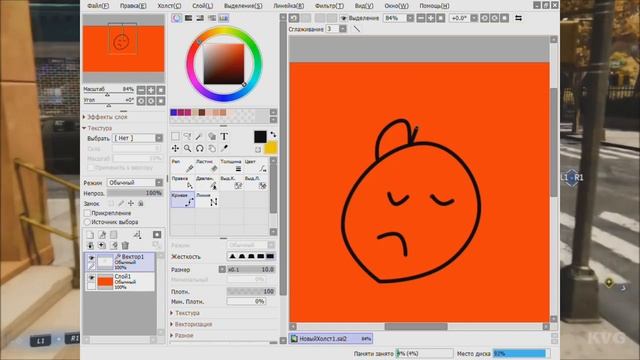Screen dimensions: 640x360
Task: Expand the brush Текстура section
Action: coord(185,313)
